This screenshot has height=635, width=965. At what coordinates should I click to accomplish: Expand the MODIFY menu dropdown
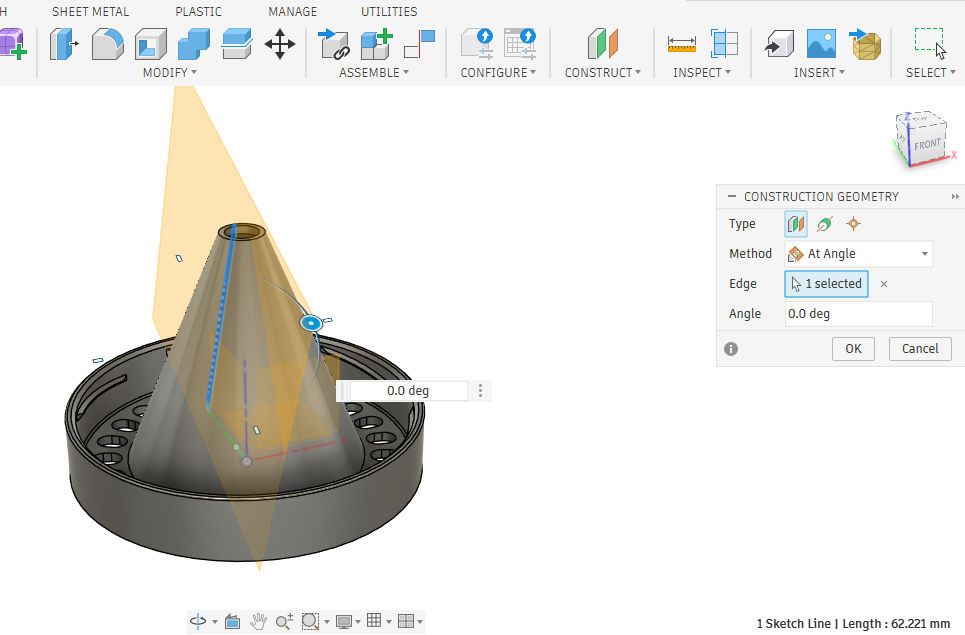169,72
